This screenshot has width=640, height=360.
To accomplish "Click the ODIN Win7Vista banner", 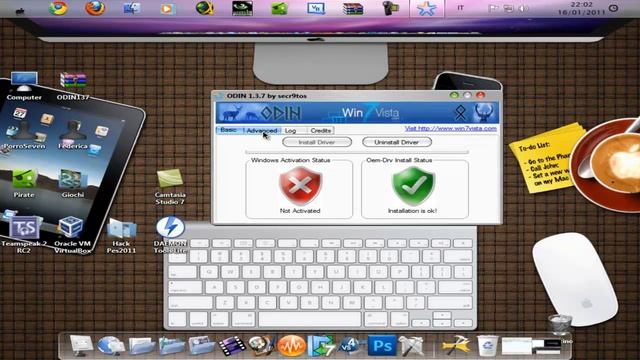I will click(x=357, y=112).
